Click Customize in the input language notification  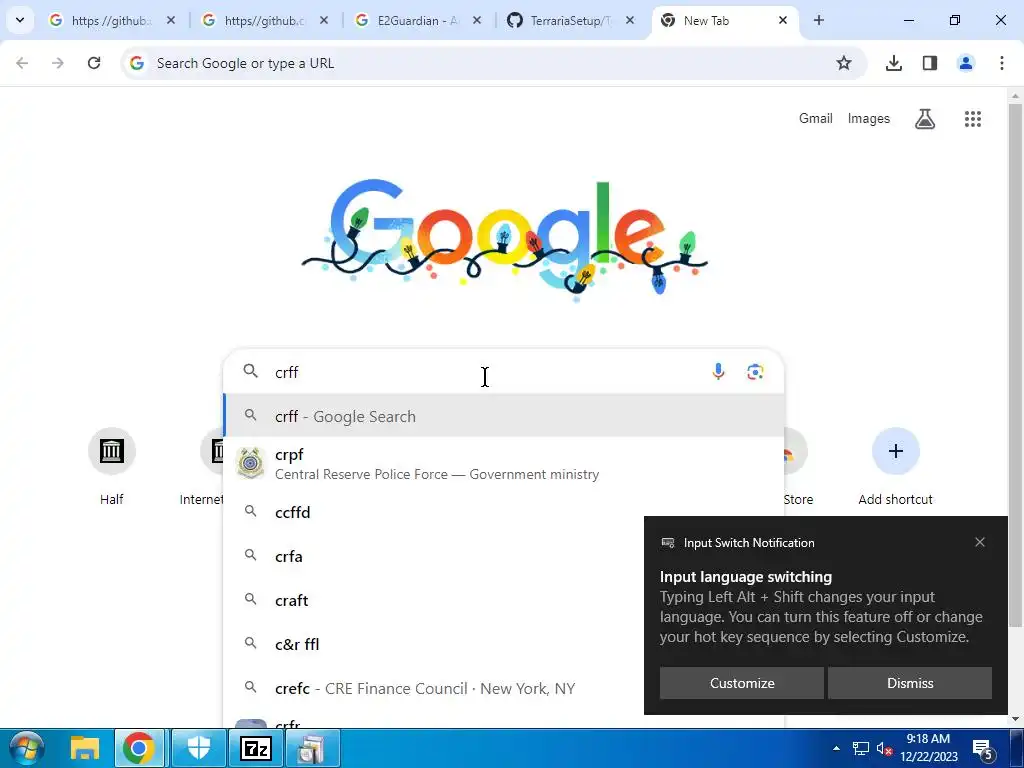742,683
